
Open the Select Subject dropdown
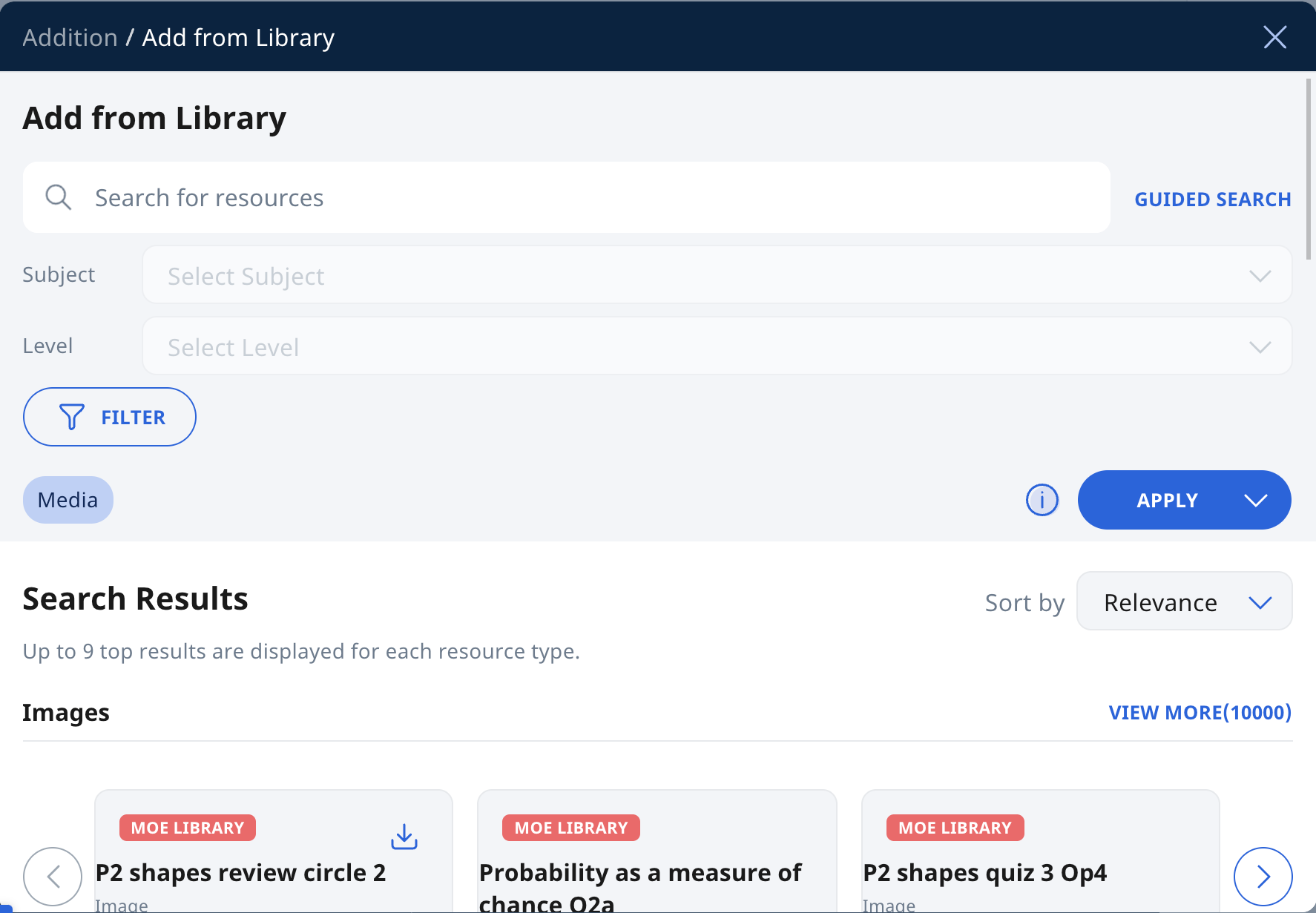[x=717, y=275]
